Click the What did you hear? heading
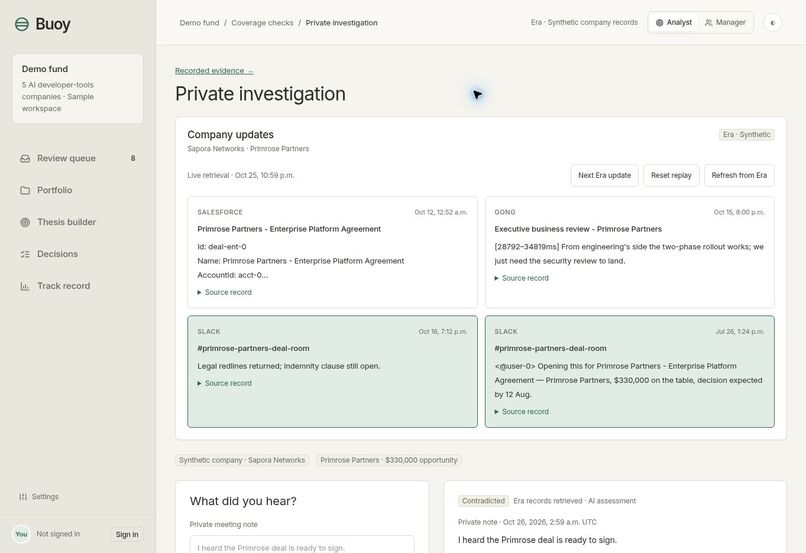This screenshot has width=806, height=553. coord(243,501)
